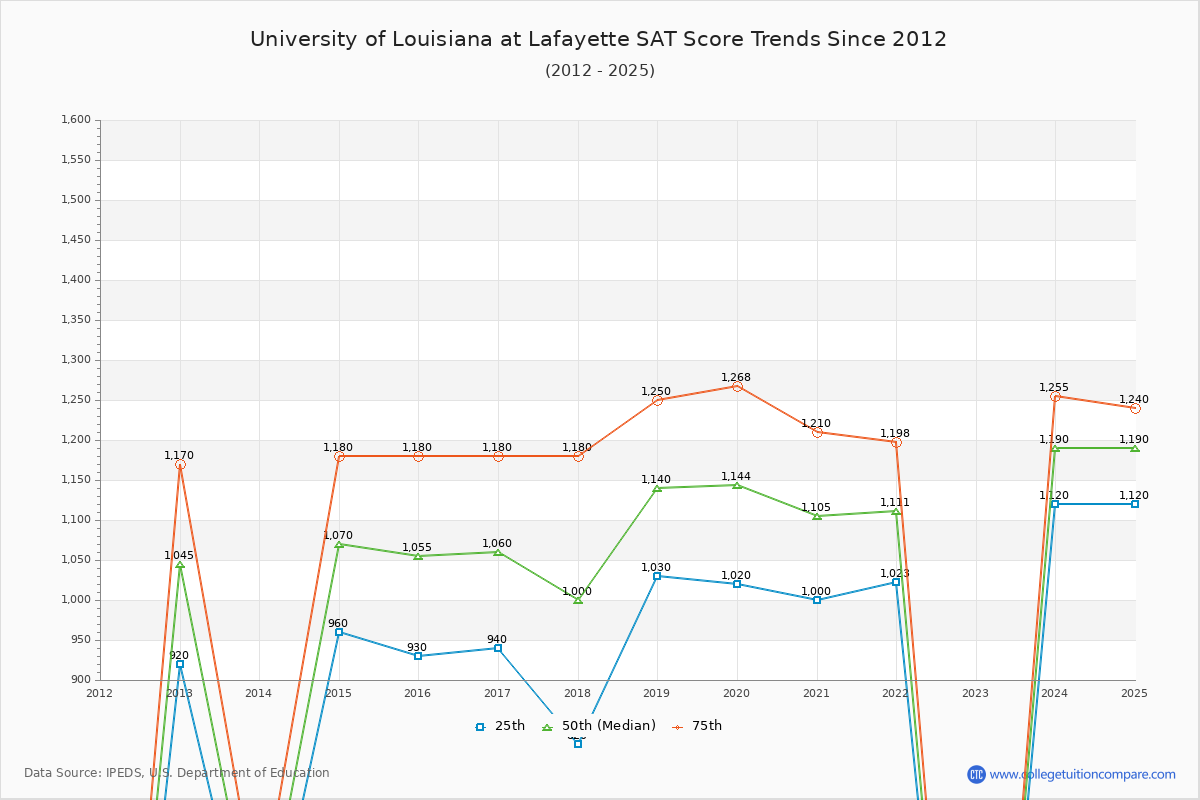Image resolution: width=1200 pixels, height=800 pixels.
Task: Click the chart title about SAT Score Trends
Action: (x=599, y=39)
